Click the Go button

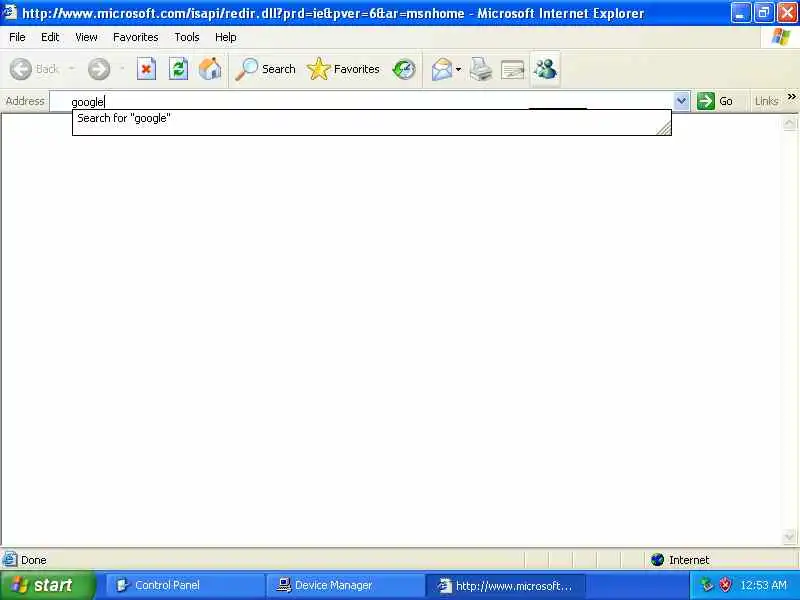716,101
